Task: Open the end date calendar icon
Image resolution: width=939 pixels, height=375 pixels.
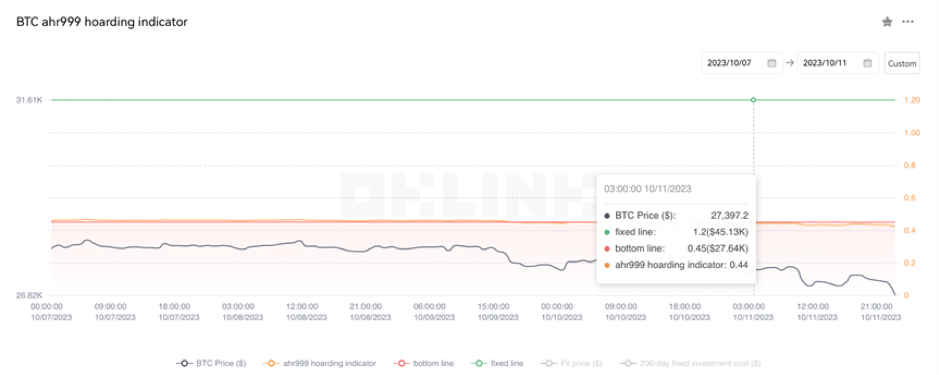Action: point(867,63)
